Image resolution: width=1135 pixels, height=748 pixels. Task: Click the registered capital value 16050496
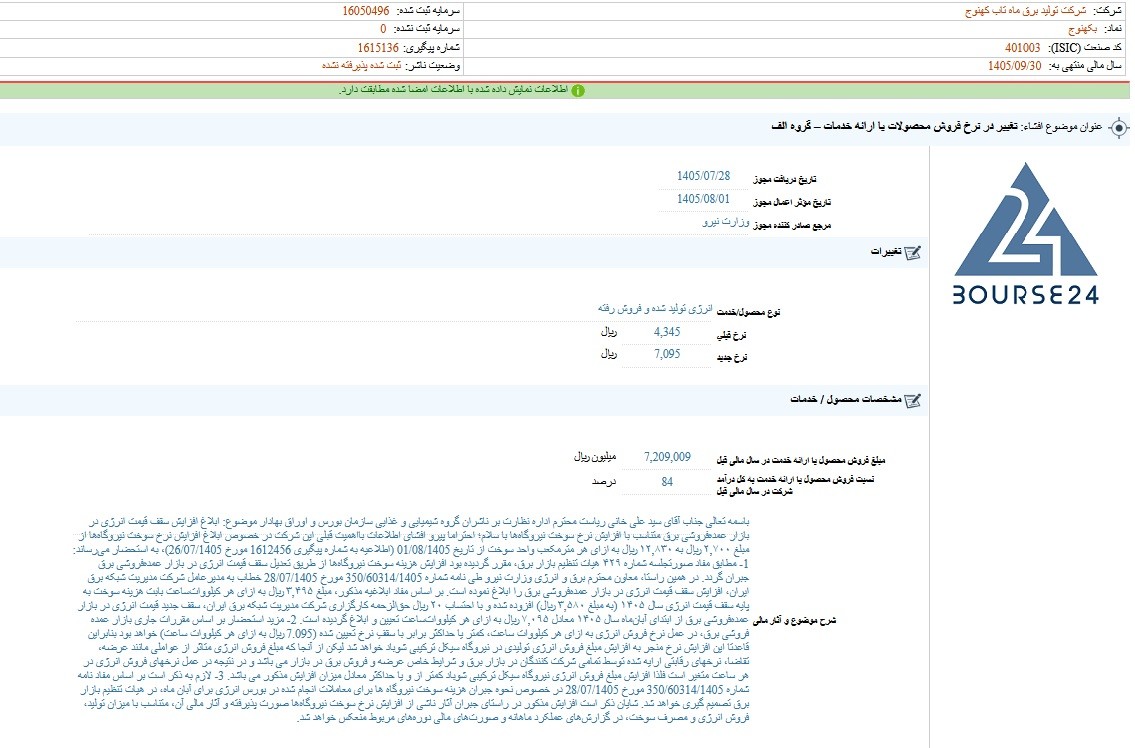(x=366, y=11)
